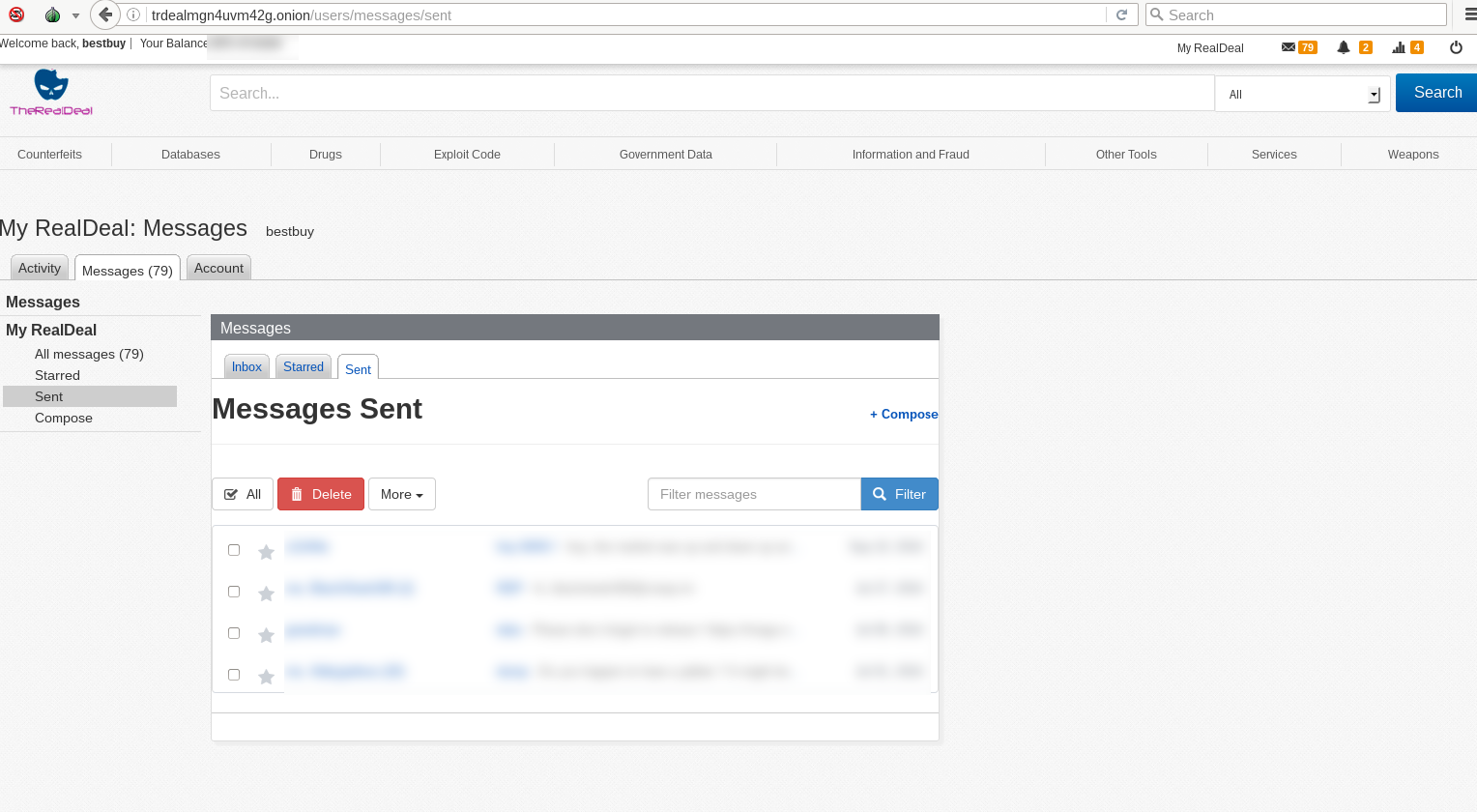Expand the More dropdown button
Image resolution: width=1477 pixels, height=812 pixels.
[x=402, y=494]
